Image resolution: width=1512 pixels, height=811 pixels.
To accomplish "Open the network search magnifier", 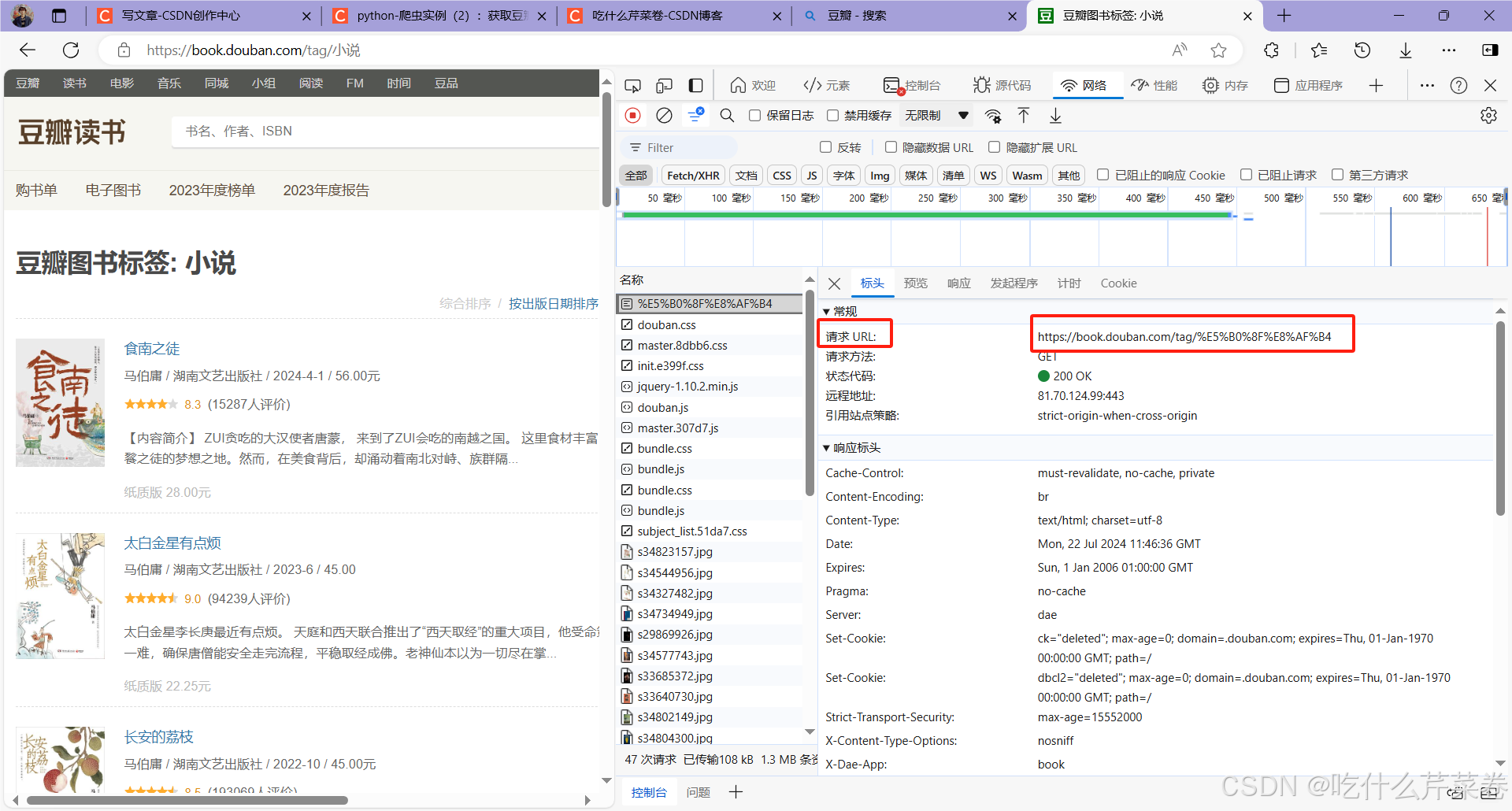I will (727, 116).
